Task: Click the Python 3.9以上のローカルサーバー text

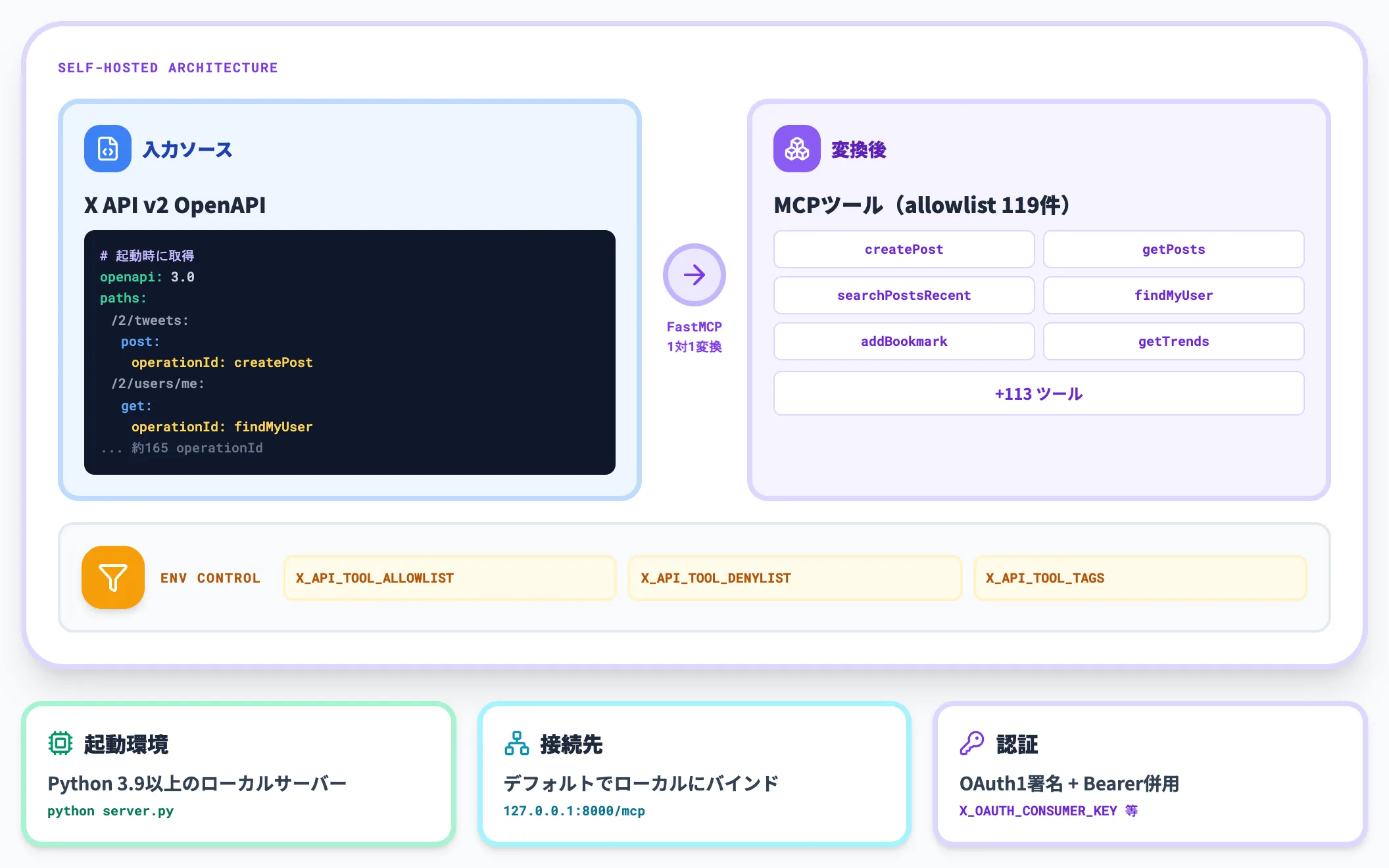Action: [x=197, y=783]
